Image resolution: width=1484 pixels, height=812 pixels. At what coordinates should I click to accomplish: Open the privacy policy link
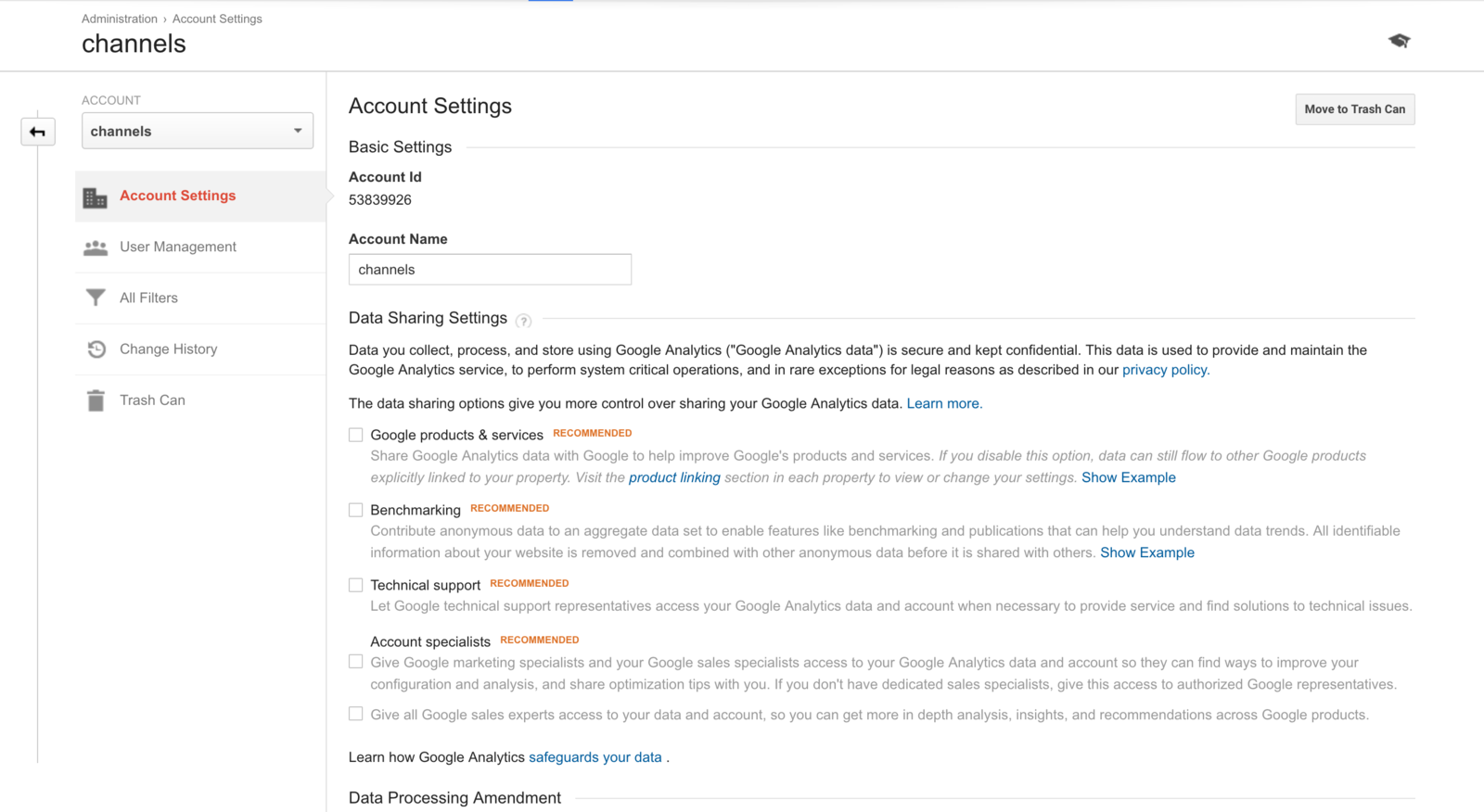point(1166,370)
